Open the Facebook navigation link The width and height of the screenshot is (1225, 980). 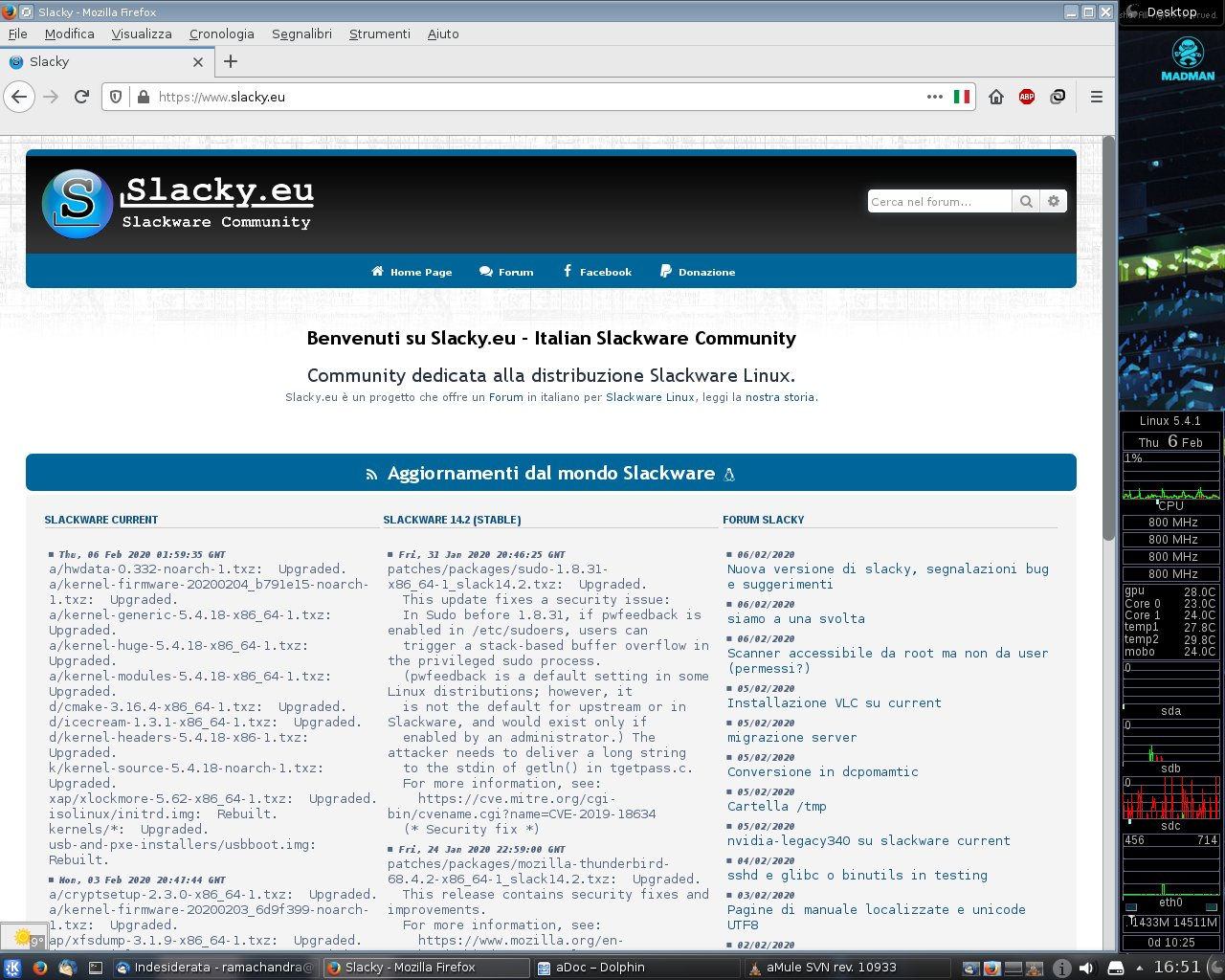coord(597,272)
